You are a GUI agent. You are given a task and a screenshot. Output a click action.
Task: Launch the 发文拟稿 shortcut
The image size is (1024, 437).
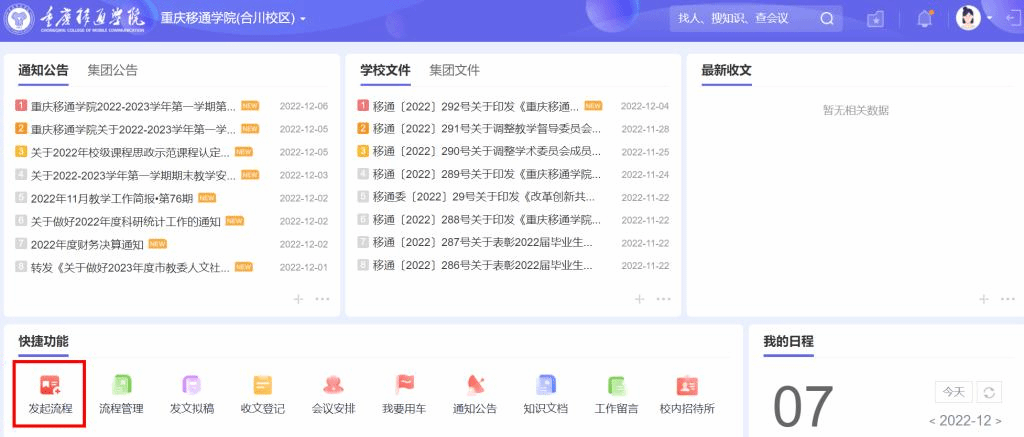(192, 386)
